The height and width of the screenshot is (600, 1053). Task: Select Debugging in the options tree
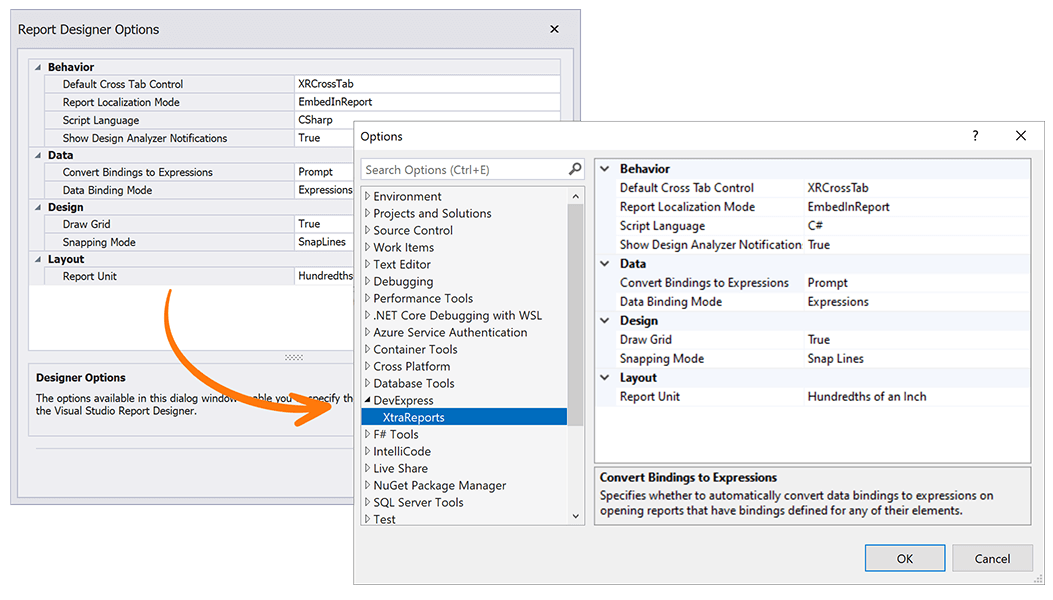(405, 281)
